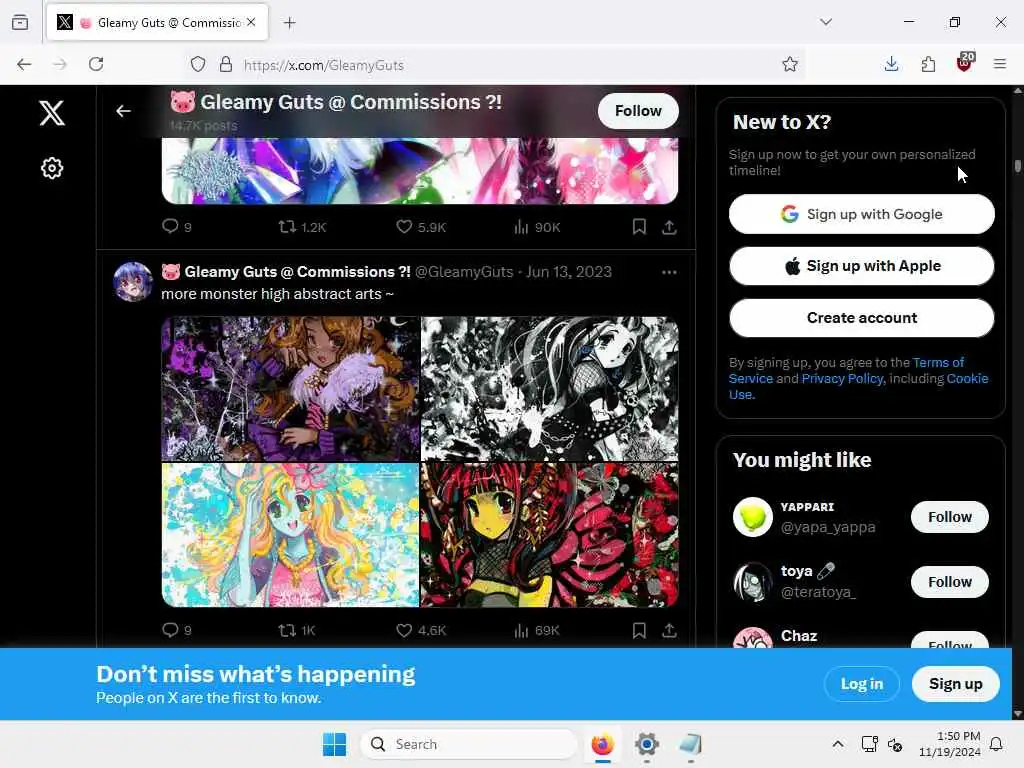
Task: View analytics showing 90K views
Action: click(537, 227)
